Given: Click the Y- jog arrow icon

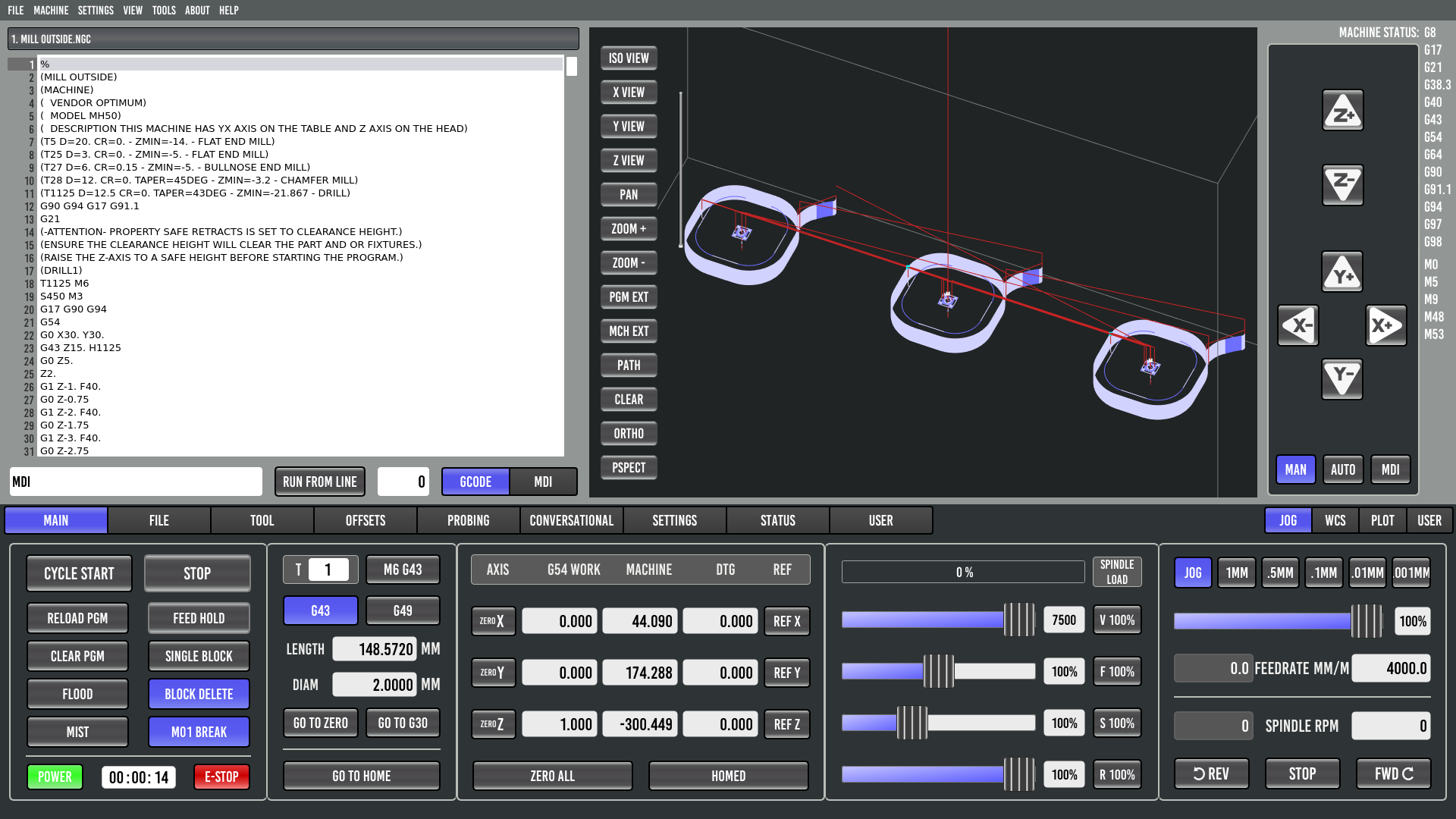Looking at the screenshot, I should click(x=1342, y=378).
